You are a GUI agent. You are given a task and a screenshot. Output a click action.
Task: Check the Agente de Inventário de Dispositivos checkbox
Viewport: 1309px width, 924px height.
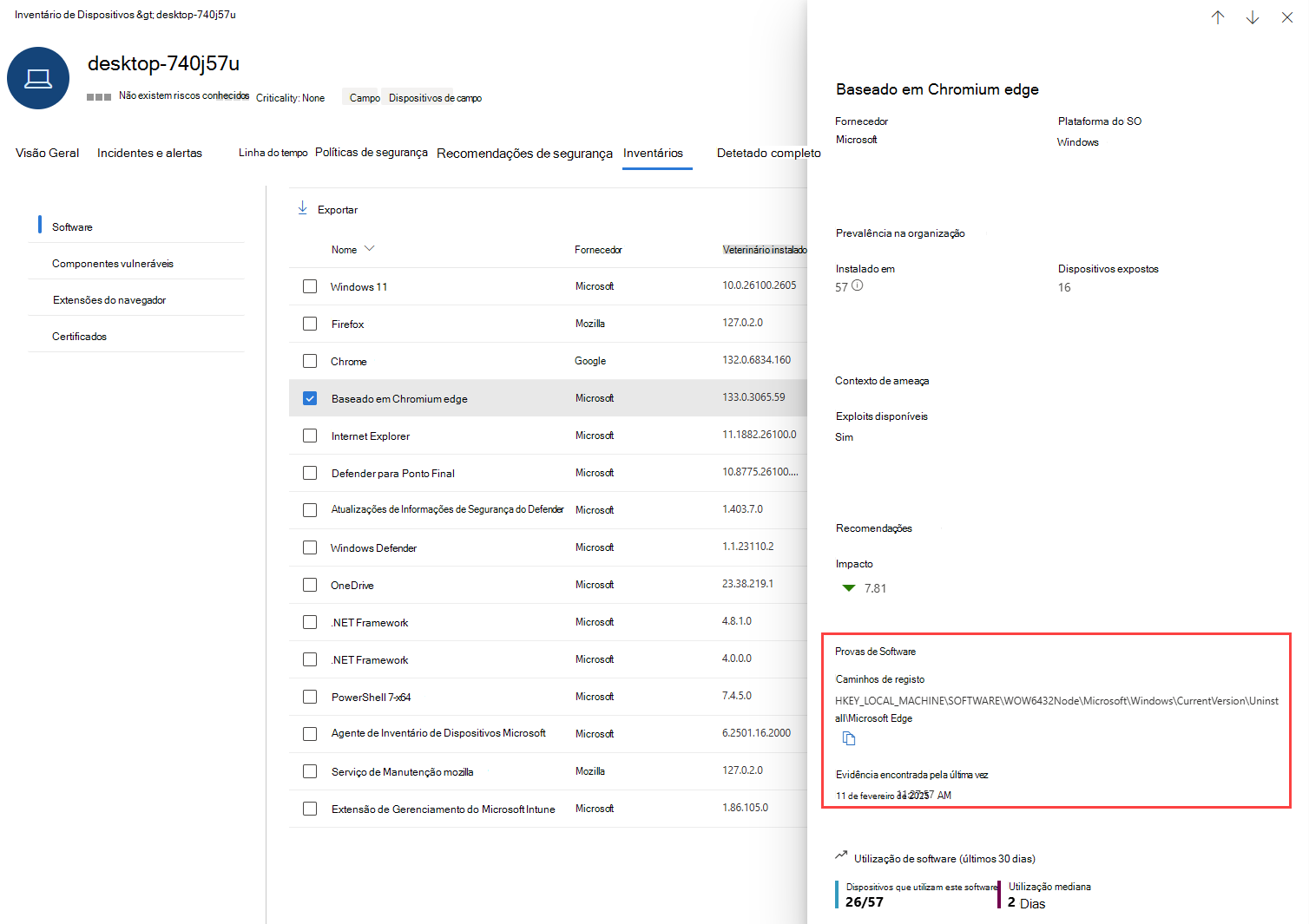[310, 734]
